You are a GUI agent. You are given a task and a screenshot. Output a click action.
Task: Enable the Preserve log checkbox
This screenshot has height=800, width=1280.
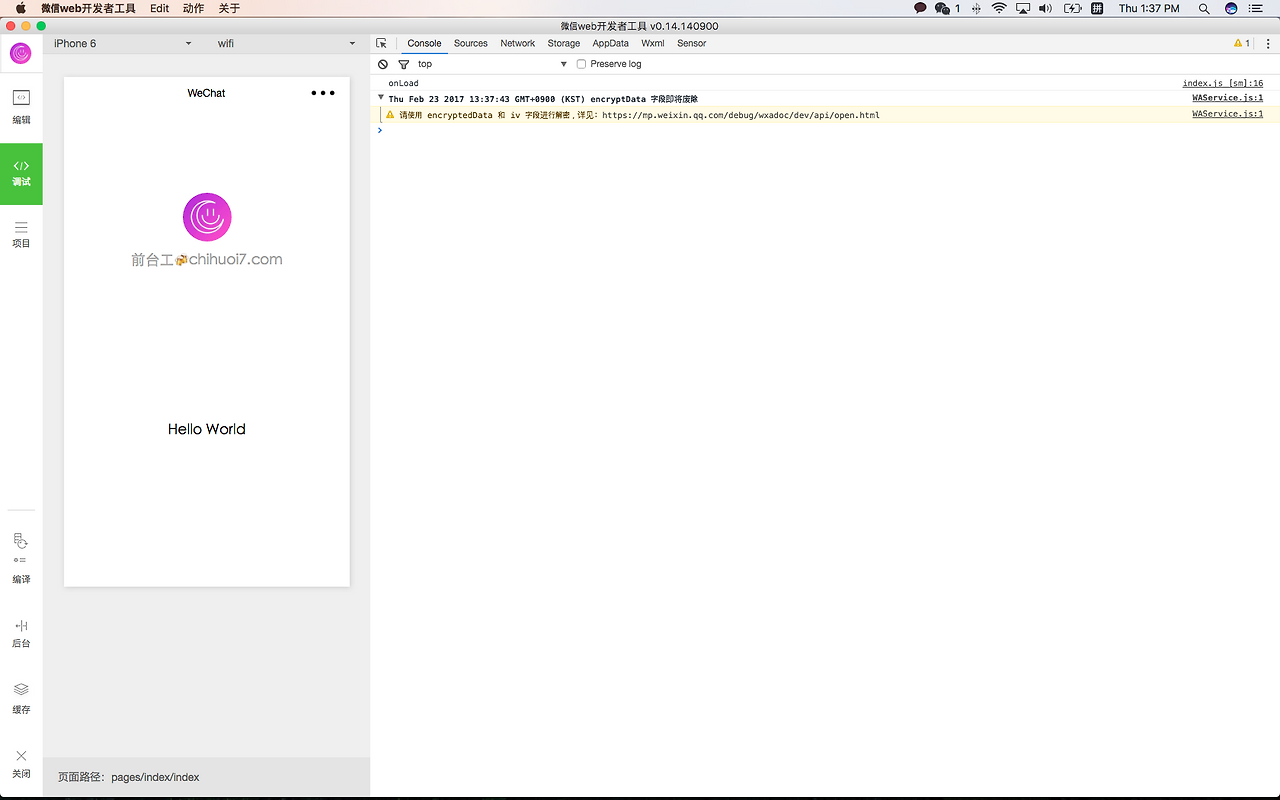tap(581, 63)
